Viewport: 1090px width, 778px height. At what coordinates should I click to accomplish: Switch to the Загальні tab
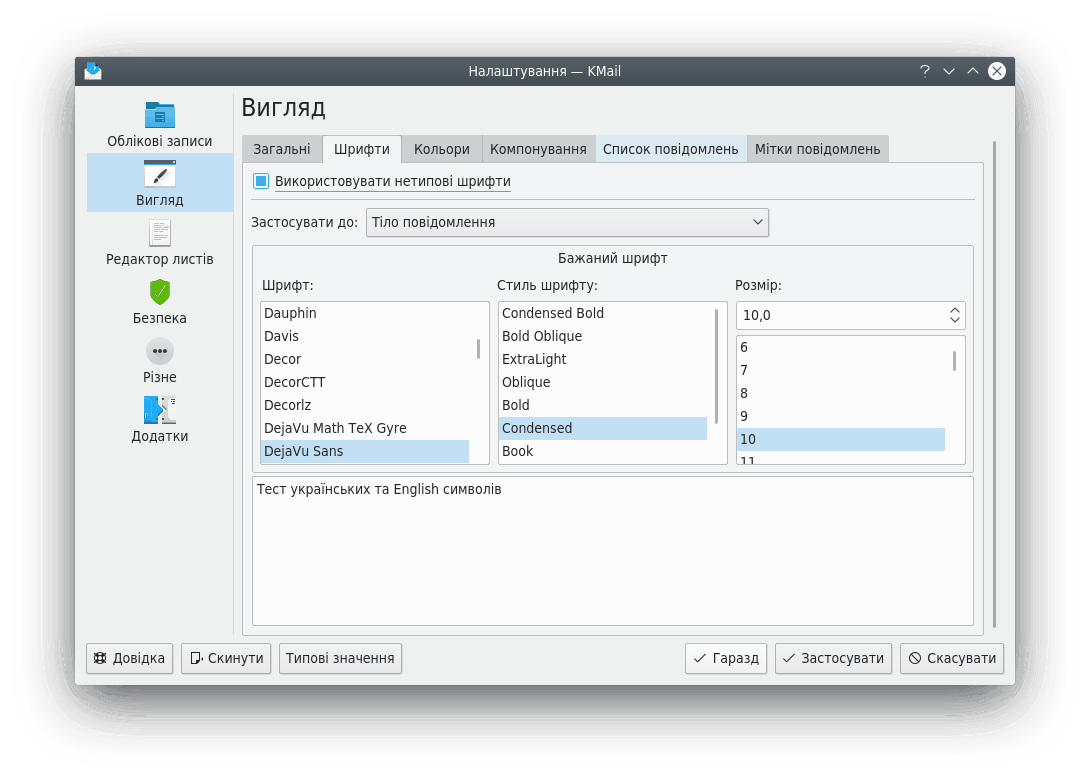[281, 149]
